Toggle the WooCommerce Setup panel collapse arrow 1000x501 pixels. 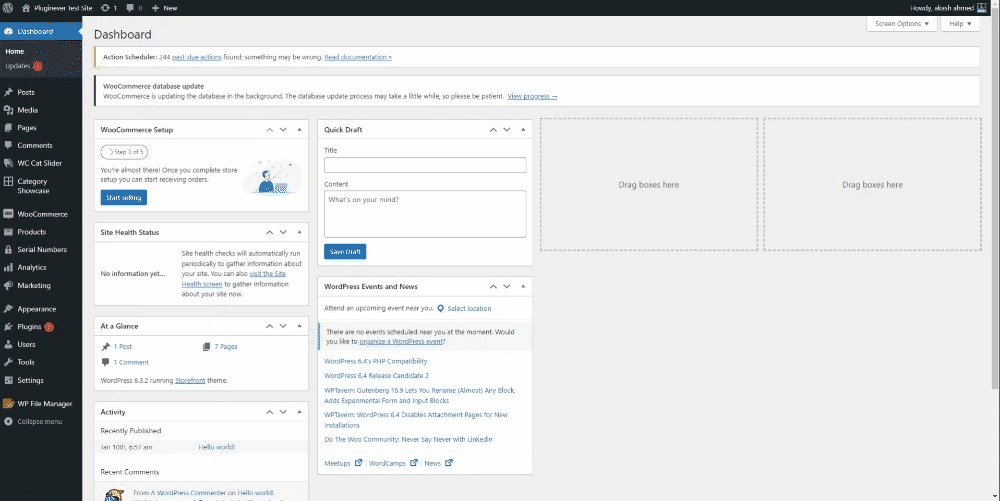tap(299, 129)
